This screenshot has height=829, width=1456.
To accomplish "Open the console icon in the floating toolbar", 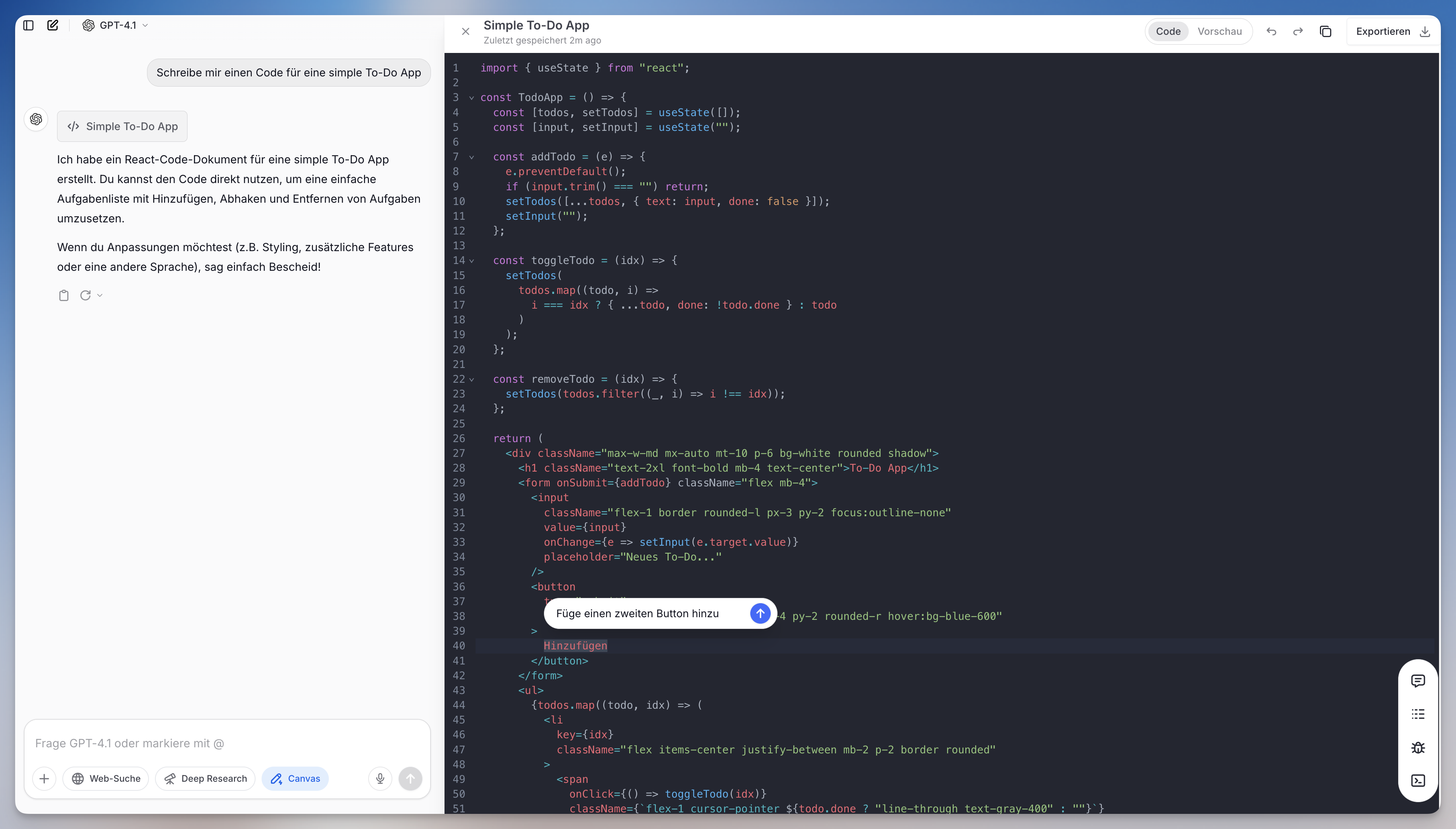I will coord(1418,780).
